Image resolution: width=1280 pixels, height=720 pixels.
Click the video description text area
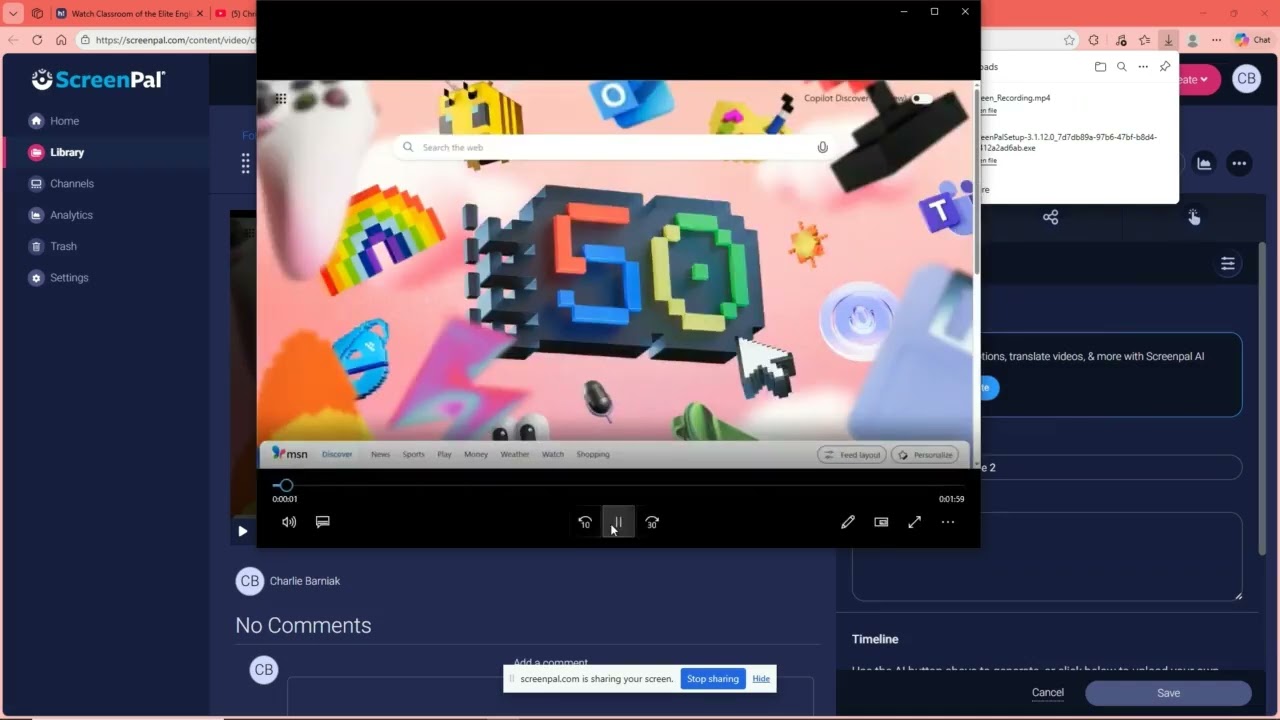coord(1047,557)
